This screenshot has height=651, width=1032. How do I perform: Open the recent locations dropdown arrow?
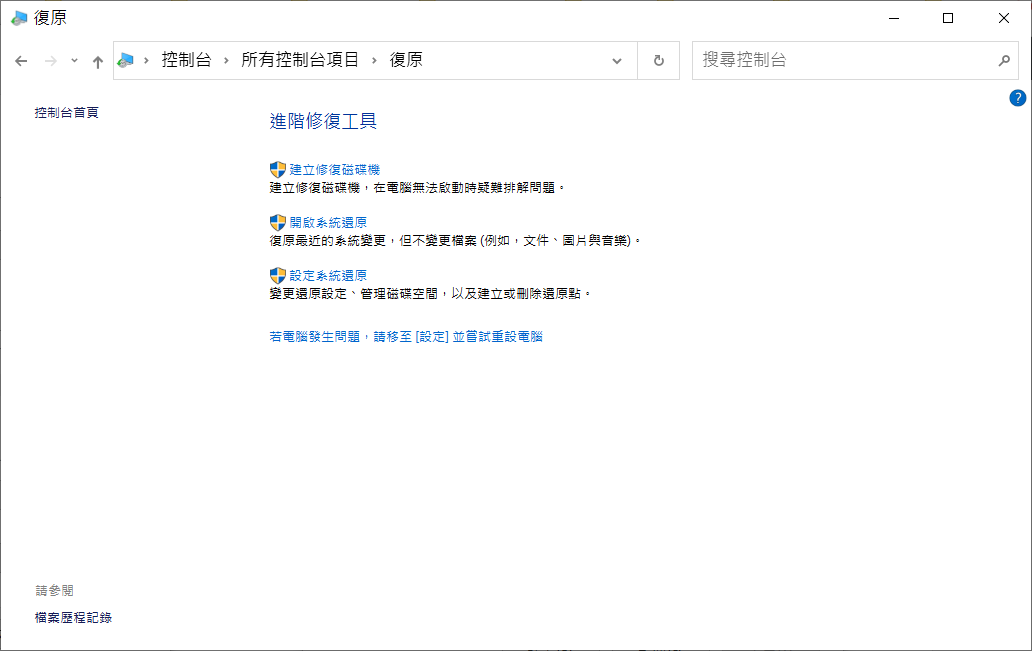(x=74, y=61)
